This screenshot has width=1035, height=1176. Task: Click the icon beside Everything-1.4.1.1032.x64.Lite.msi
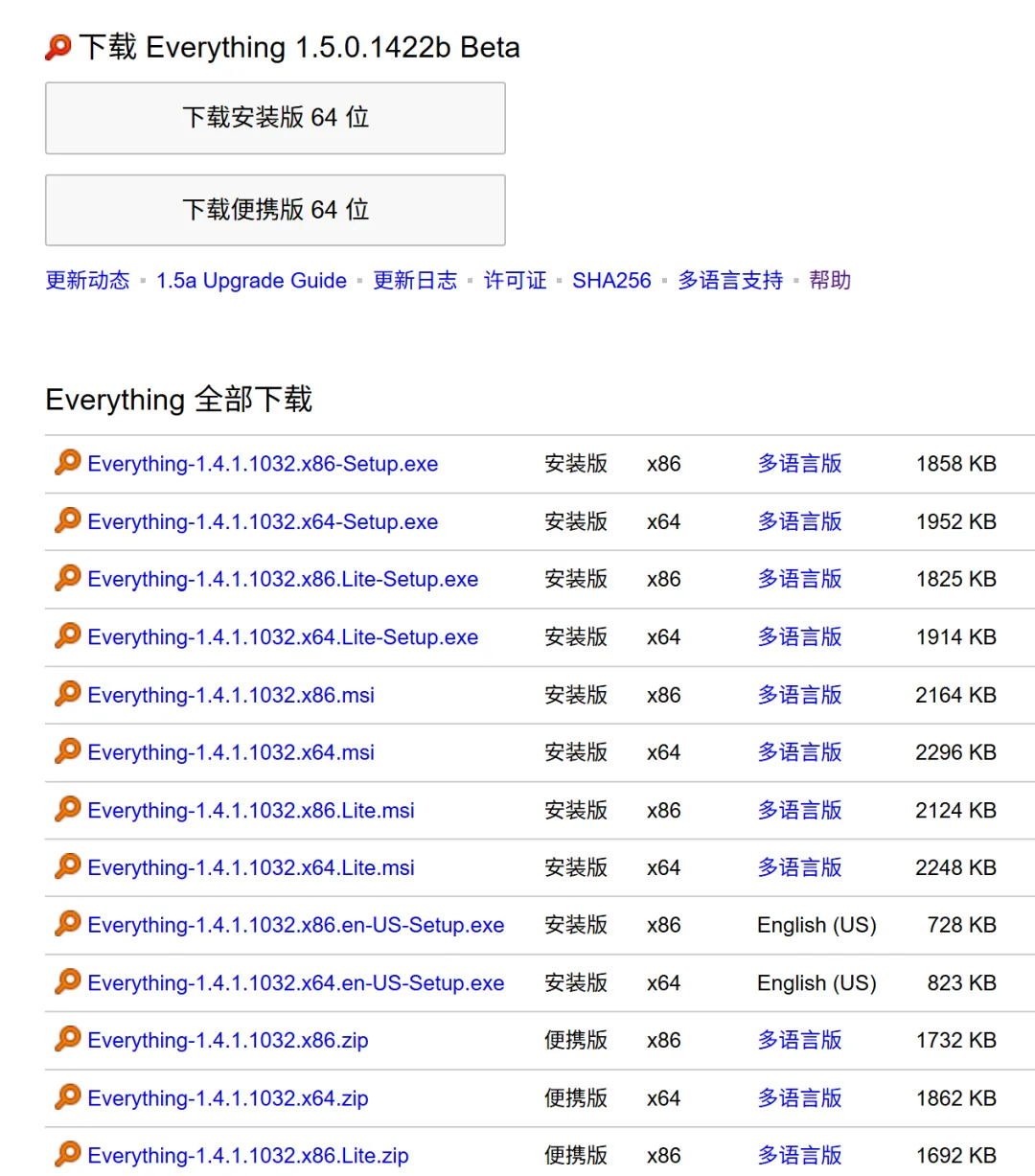68,866
